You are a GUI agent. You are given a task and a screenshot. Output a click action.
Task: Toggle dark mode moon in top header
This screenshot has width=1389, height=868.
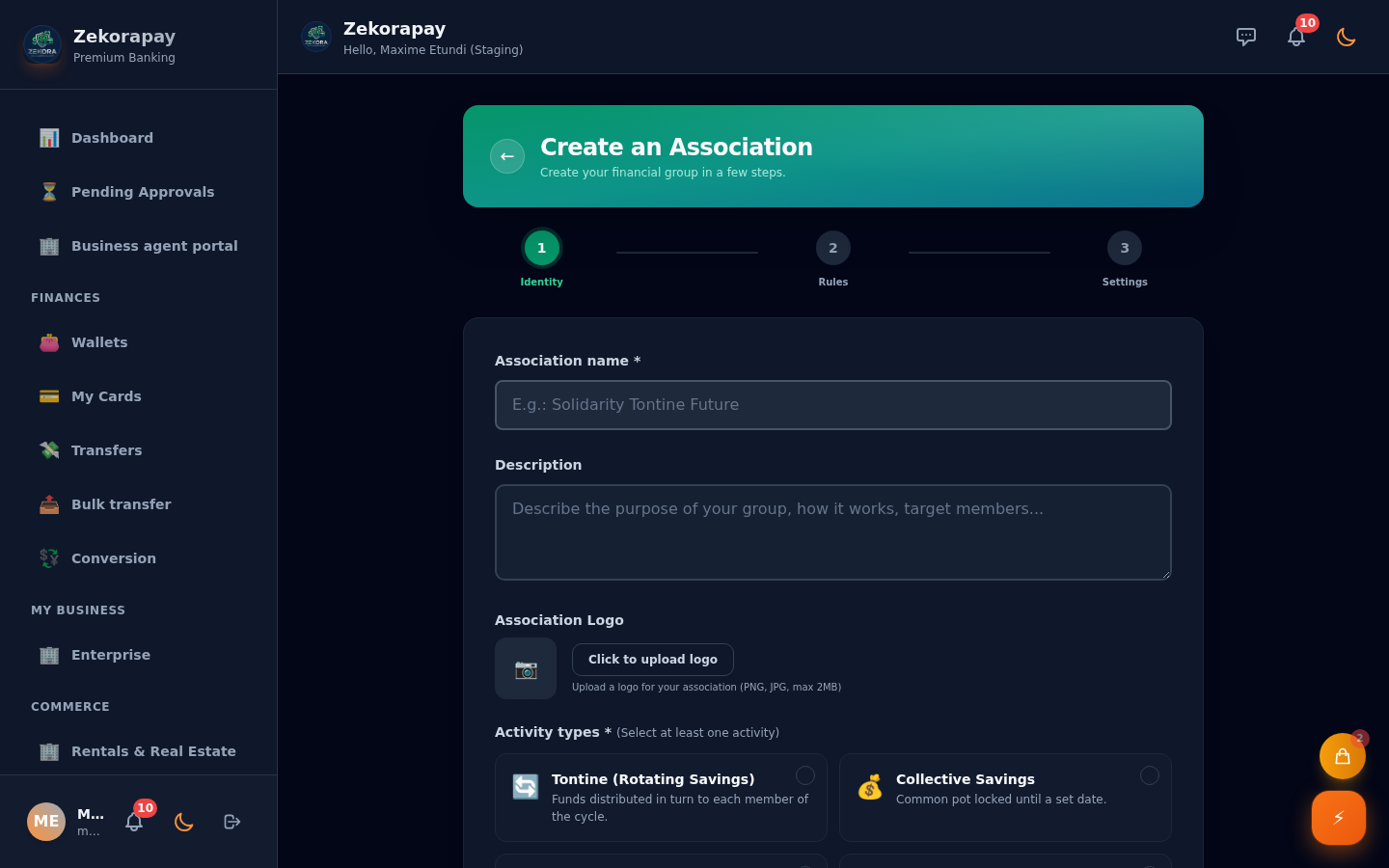[1347, 37]
